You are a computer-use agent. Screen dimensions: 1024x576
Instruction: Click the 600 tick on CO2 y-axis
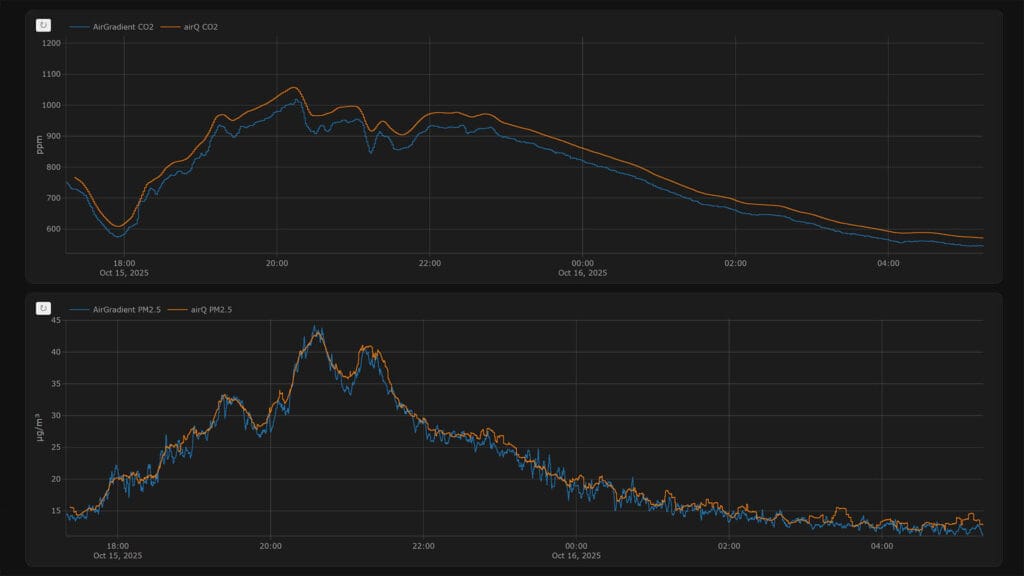tap(52, 229)
